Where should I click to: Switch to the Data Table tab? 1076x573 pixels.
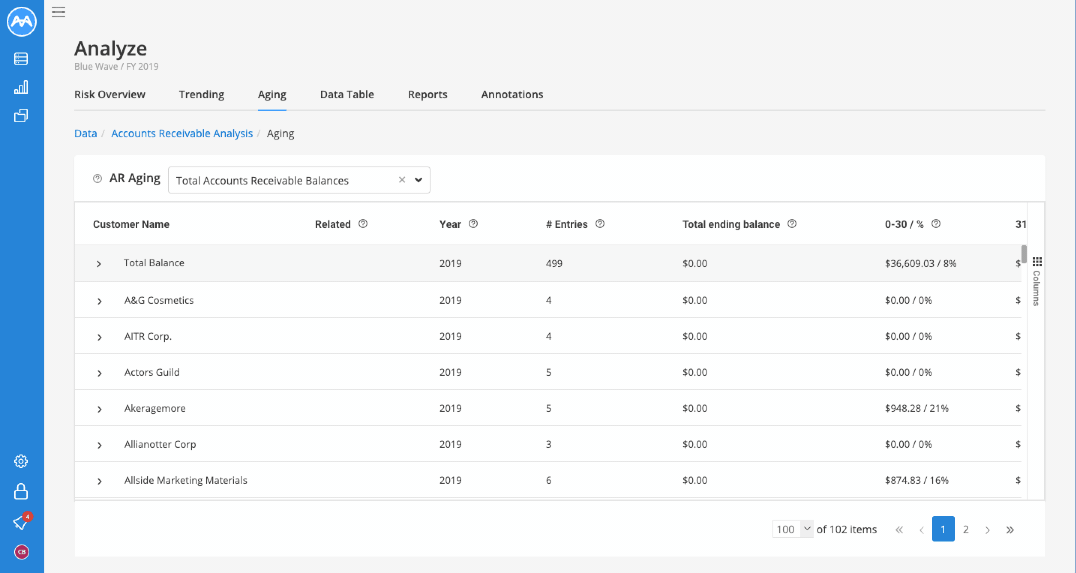point(347,95)
